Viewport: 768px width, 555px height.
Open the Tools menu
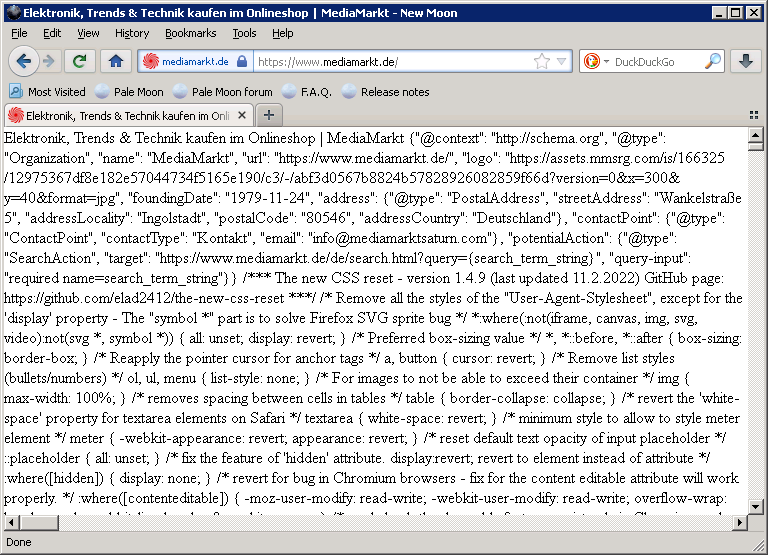[x=244, y=33]
